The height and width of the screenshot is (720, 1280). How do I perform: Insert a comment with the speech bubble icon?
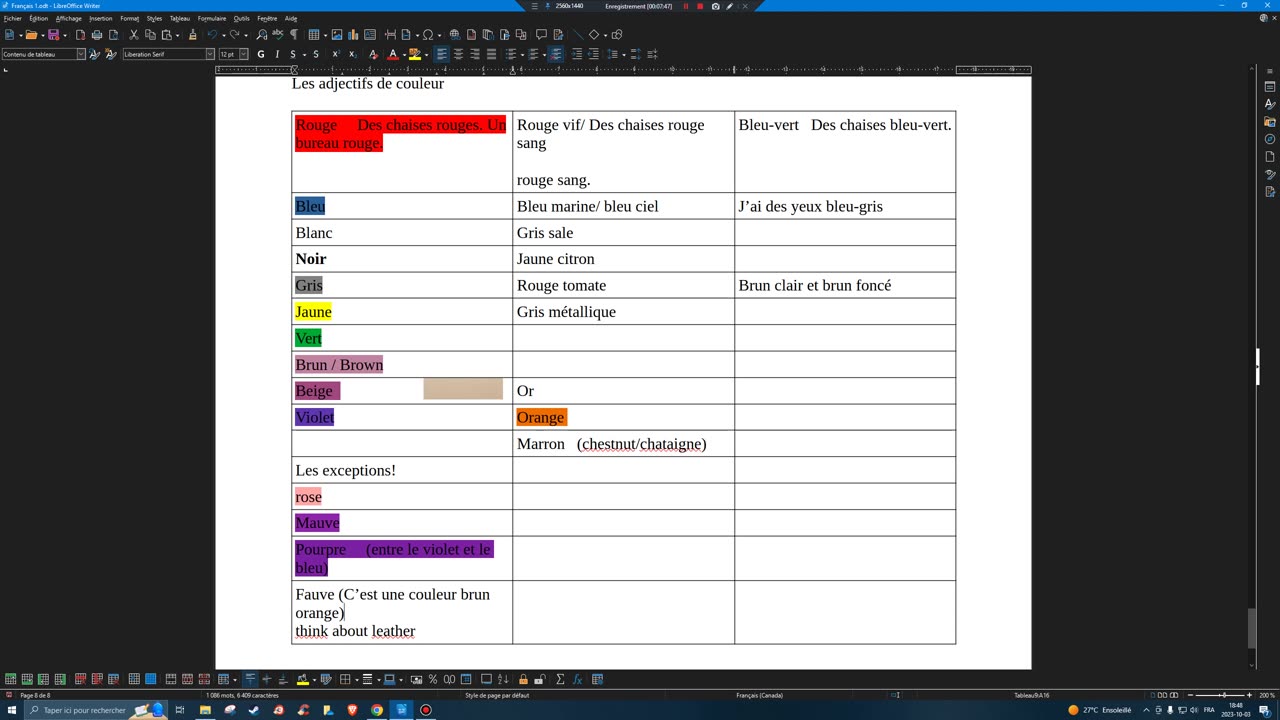(x=541, y=35)
